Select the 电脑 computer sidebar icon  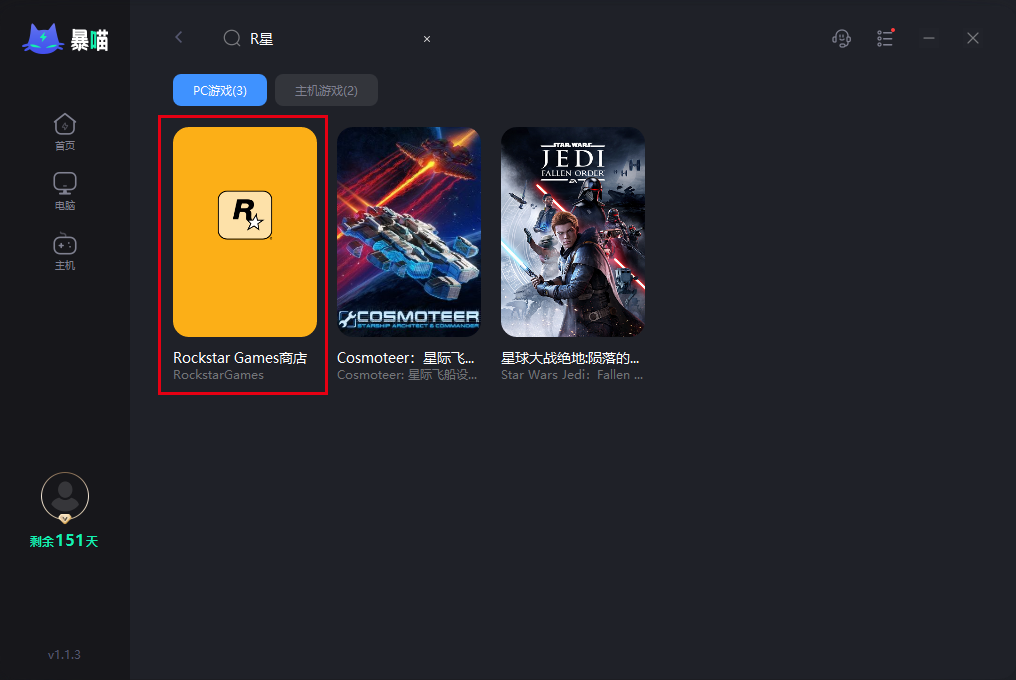65,191
